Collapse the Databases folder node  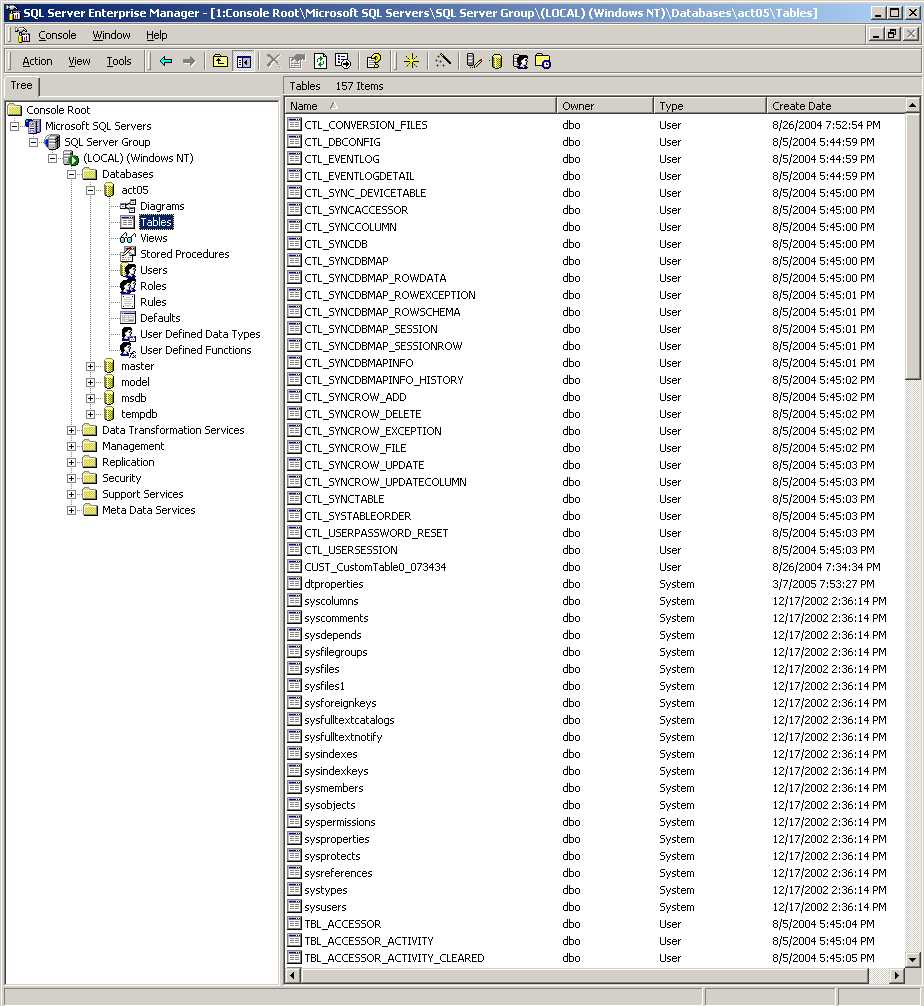(x=71, y=174)
